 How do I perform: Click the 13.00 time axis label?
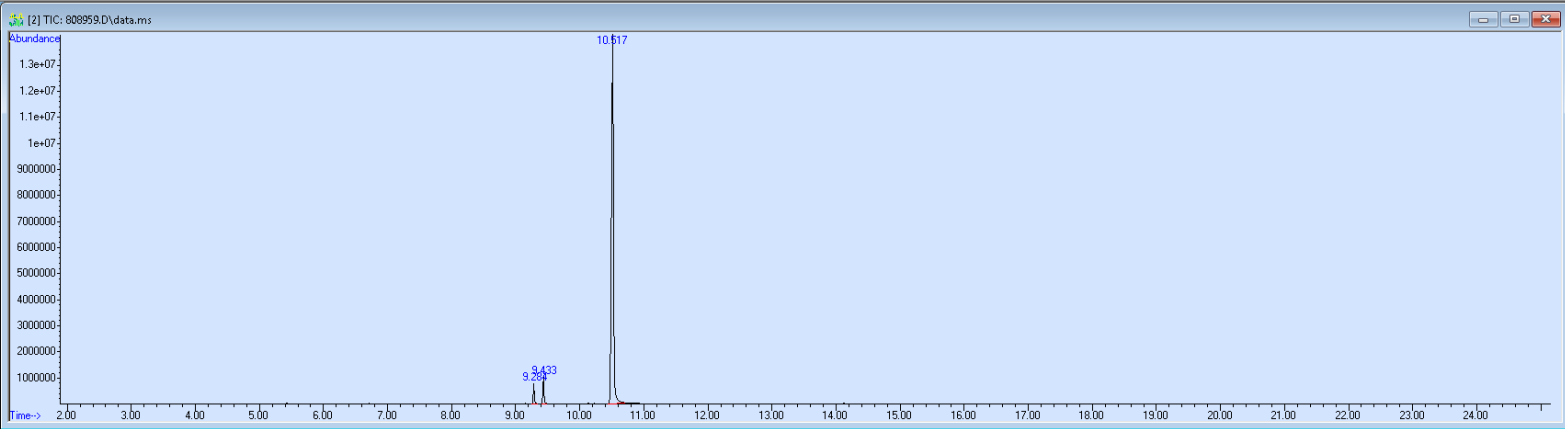pyautogui.click(x=771, y=414)
